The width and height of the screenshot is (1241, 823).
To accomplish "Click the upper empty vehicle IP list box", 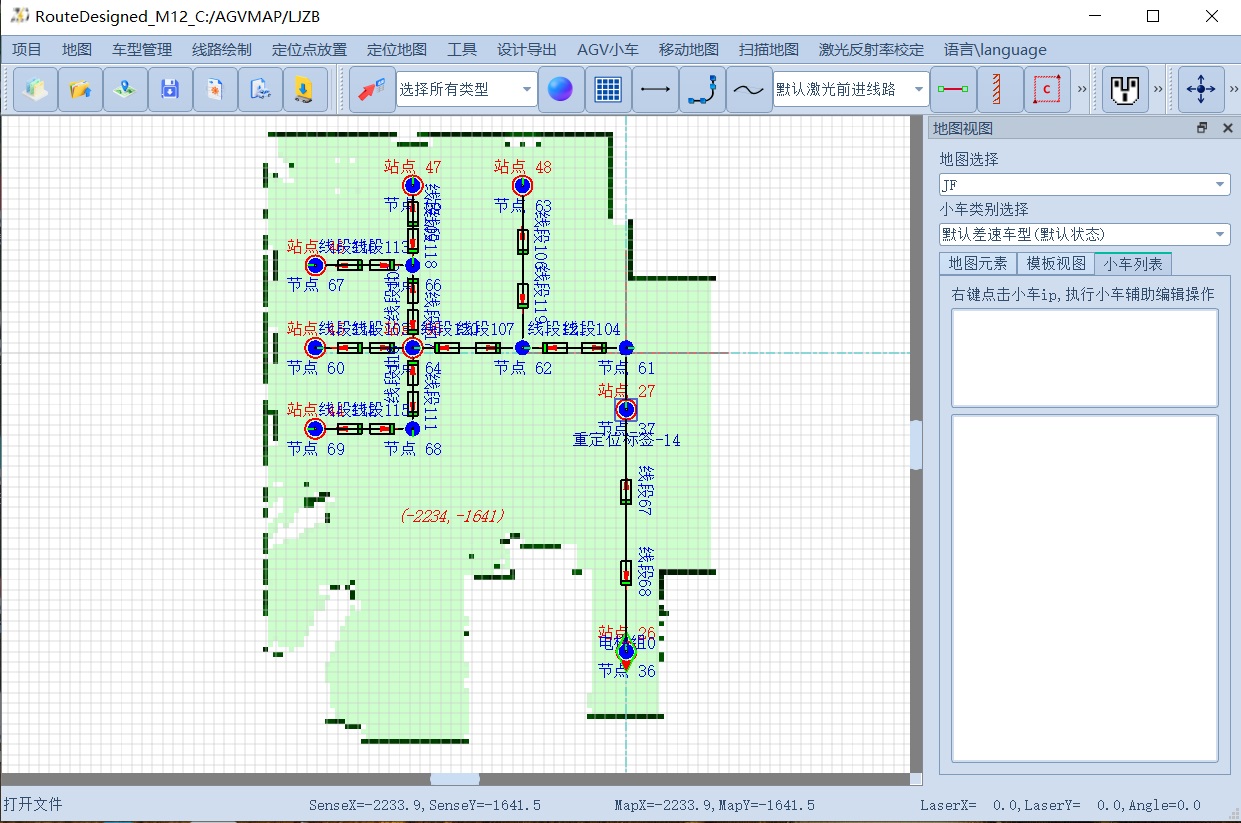I will point(1084,358).
